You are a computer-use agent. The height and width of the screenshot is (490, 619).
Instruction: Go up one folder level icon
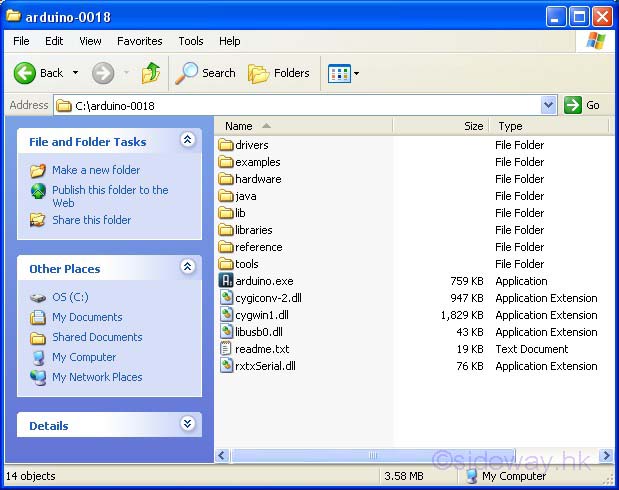tap(151, 73)
